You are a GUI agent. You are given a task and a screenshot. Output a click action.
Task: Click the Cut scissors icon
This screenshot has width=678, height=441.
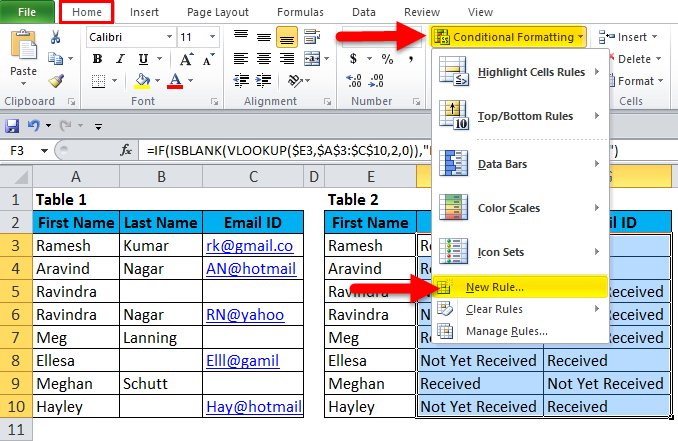click(x=55, y=37)
